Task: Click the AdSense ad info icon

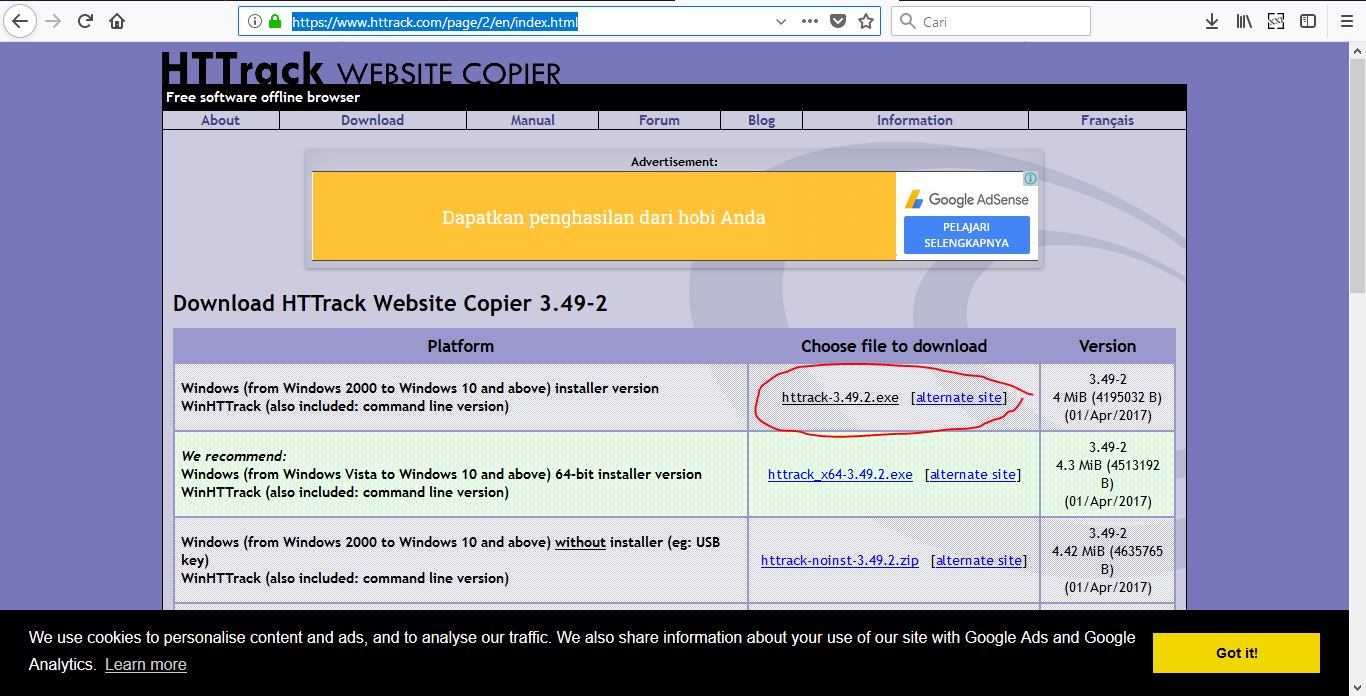Action: pos(1030,179)
